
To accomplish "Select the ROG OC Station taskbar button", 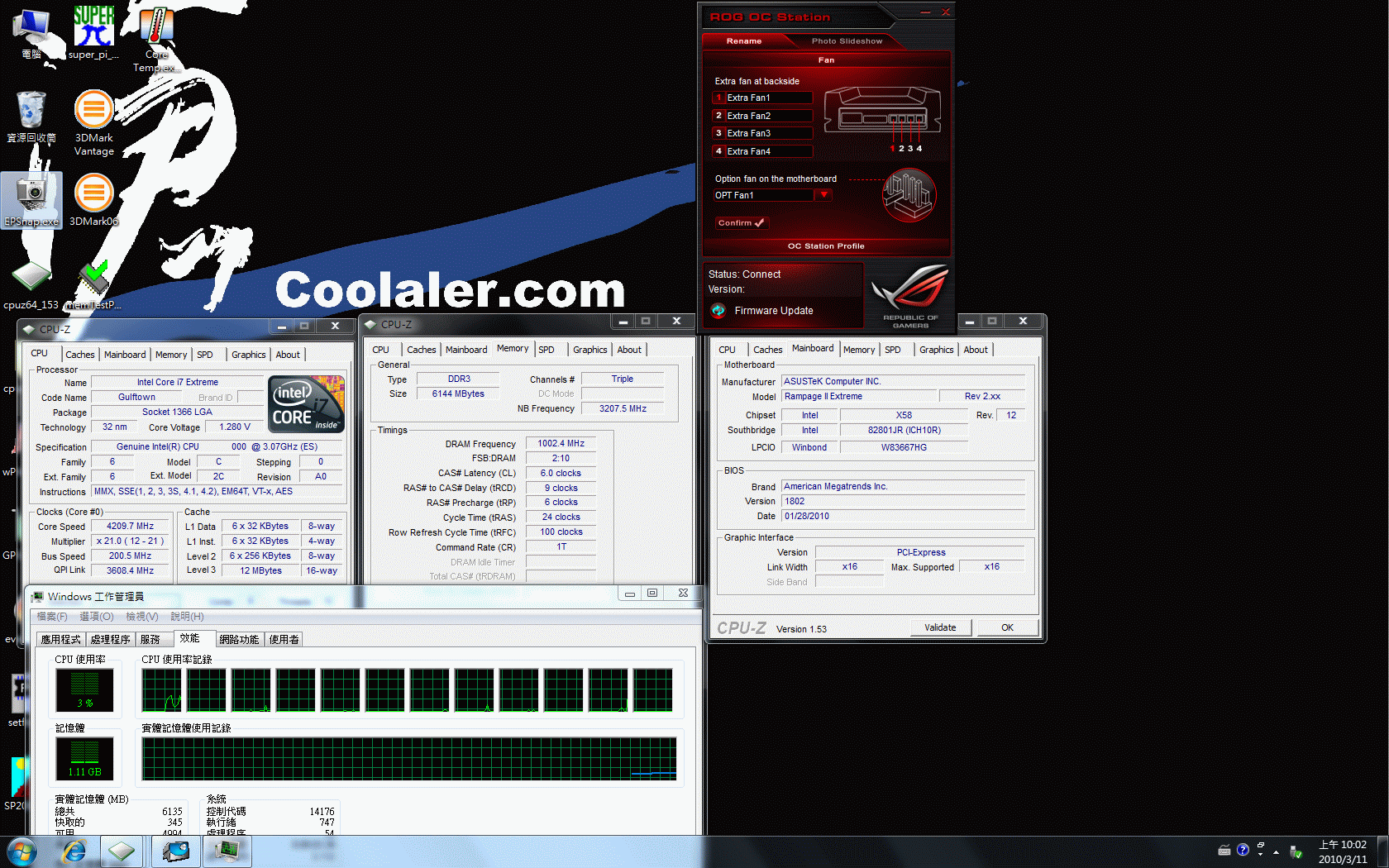I will pyautogui.click(x=176, y=851).
